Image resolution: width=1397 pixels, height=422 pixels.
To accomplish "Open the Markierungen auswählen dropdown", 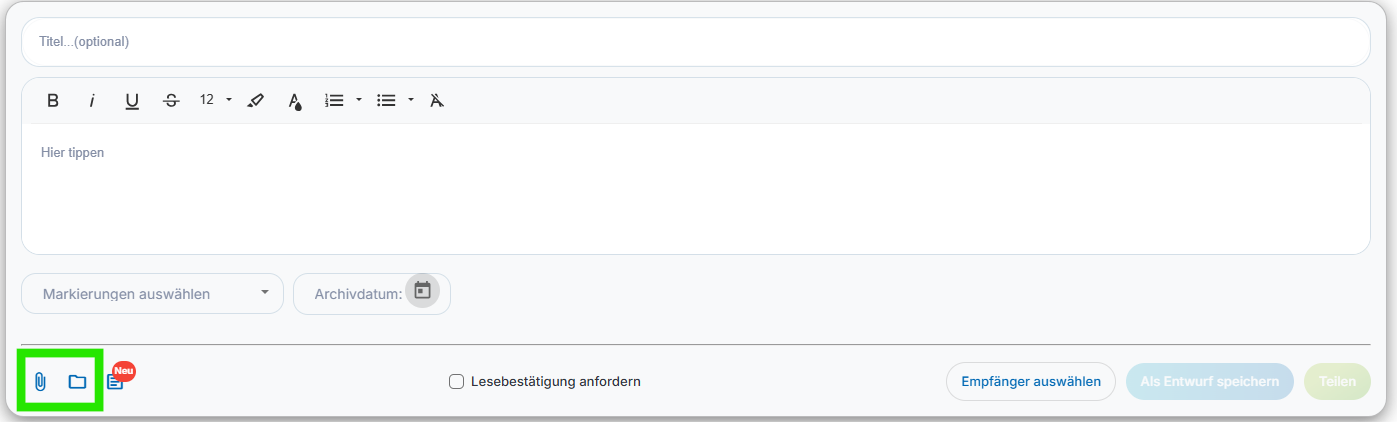I will 152,294.
